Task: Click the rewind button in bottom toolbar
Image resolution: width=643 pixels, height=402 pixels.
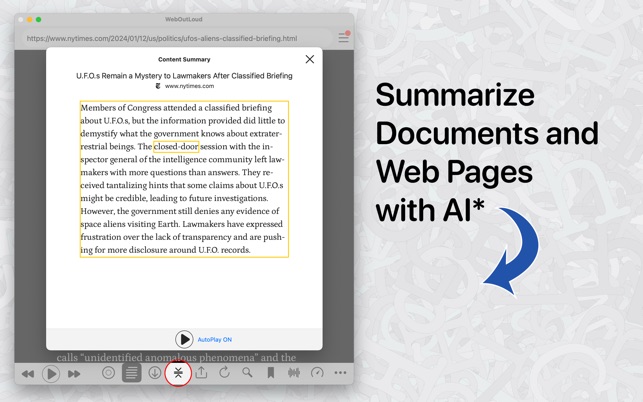Action: (28, 374)
